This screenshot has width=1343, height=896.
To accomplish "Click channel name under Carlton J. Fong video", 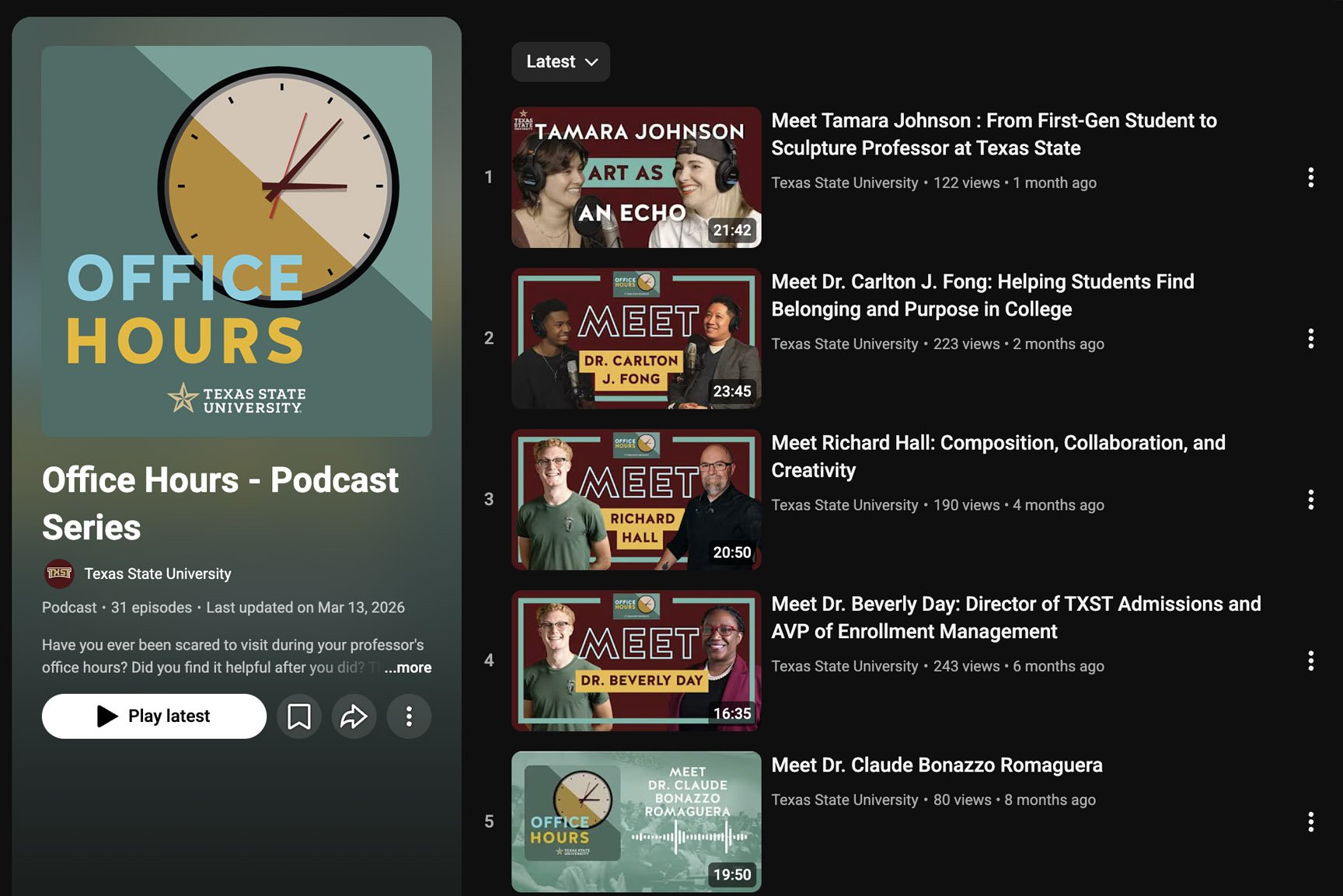I will click(845, 343).
